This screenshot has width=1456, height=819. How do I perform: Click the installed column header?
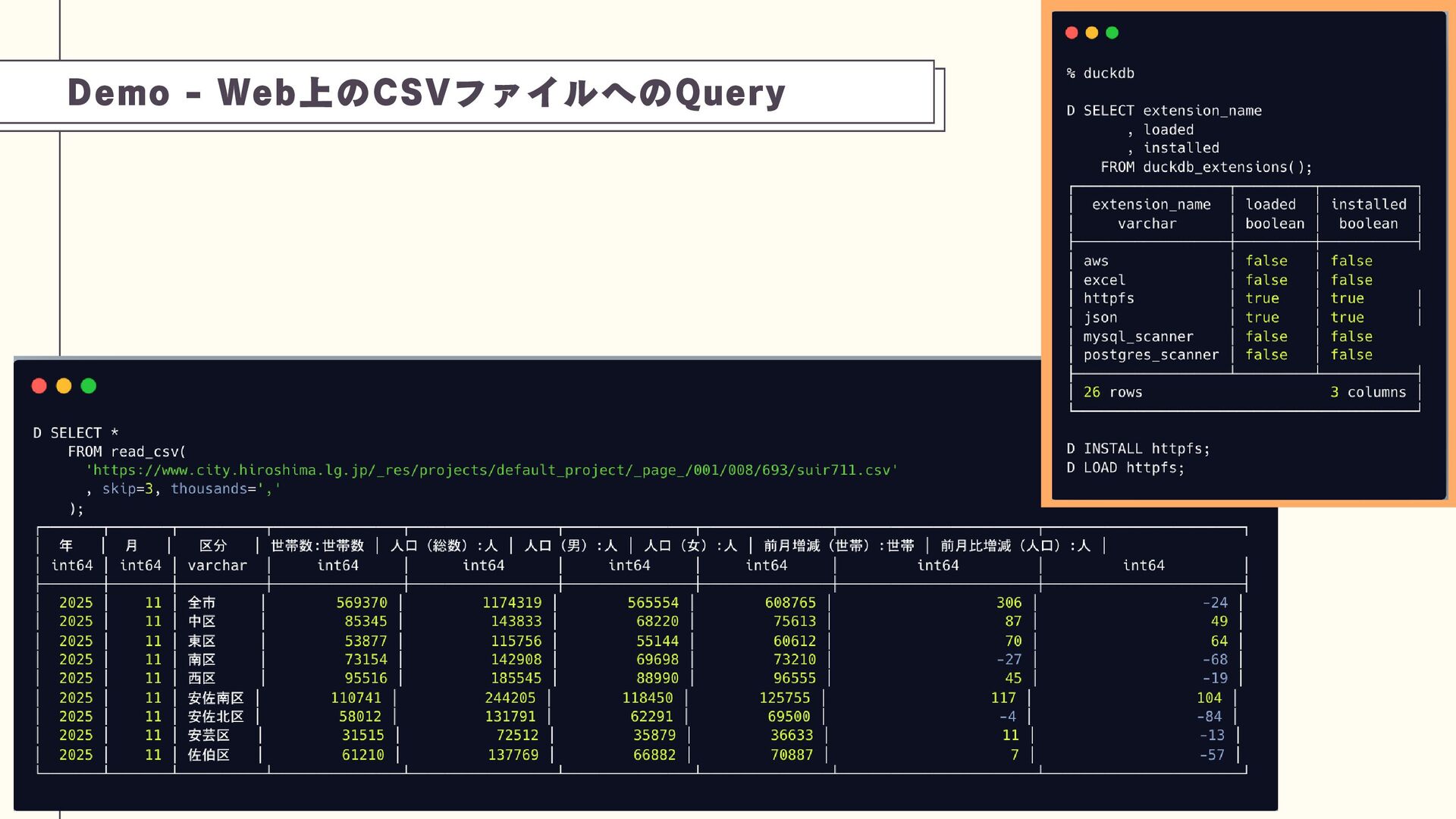click(x=1368, y=205)
